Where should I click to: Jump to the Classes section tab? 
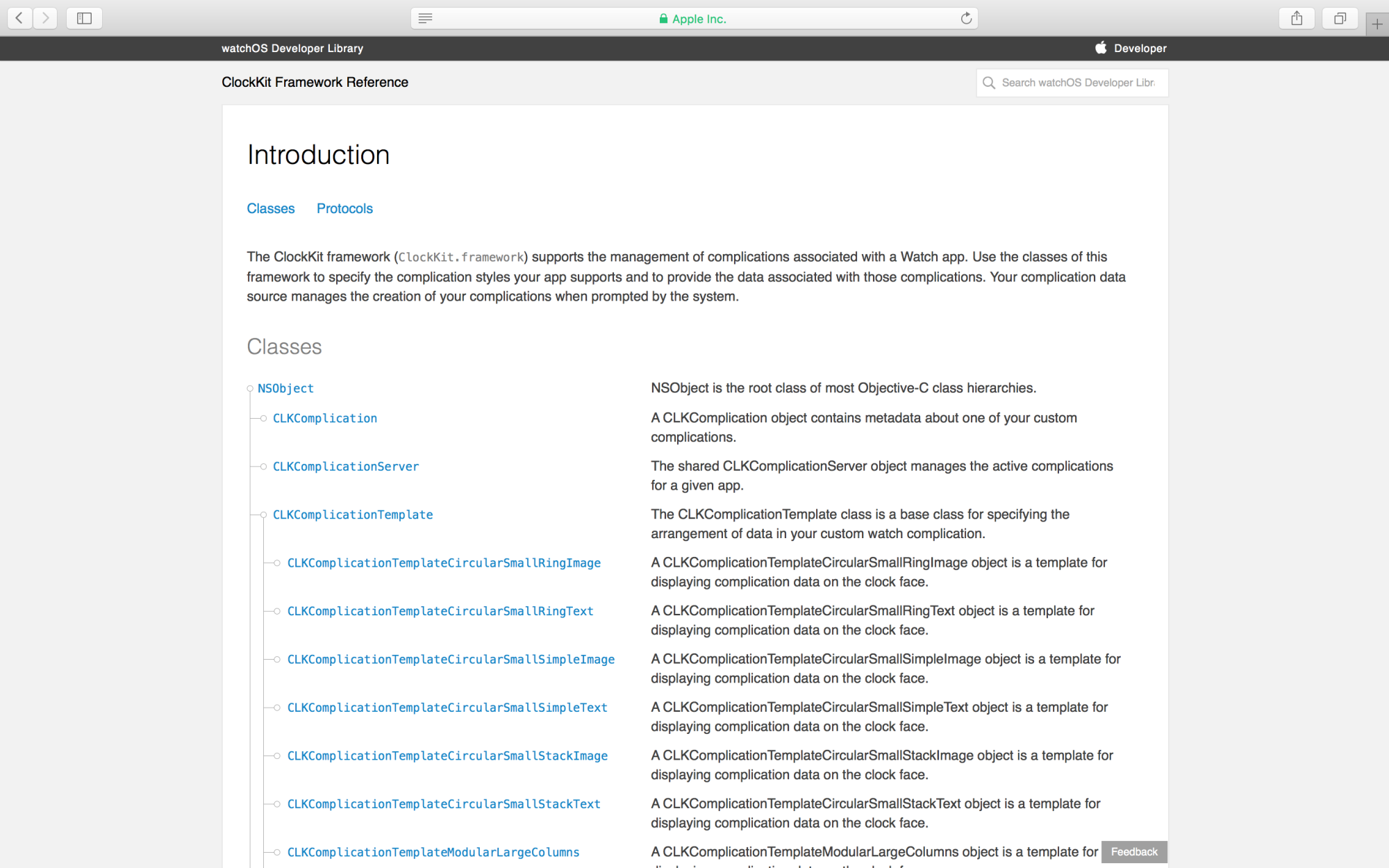pos(271,208)
